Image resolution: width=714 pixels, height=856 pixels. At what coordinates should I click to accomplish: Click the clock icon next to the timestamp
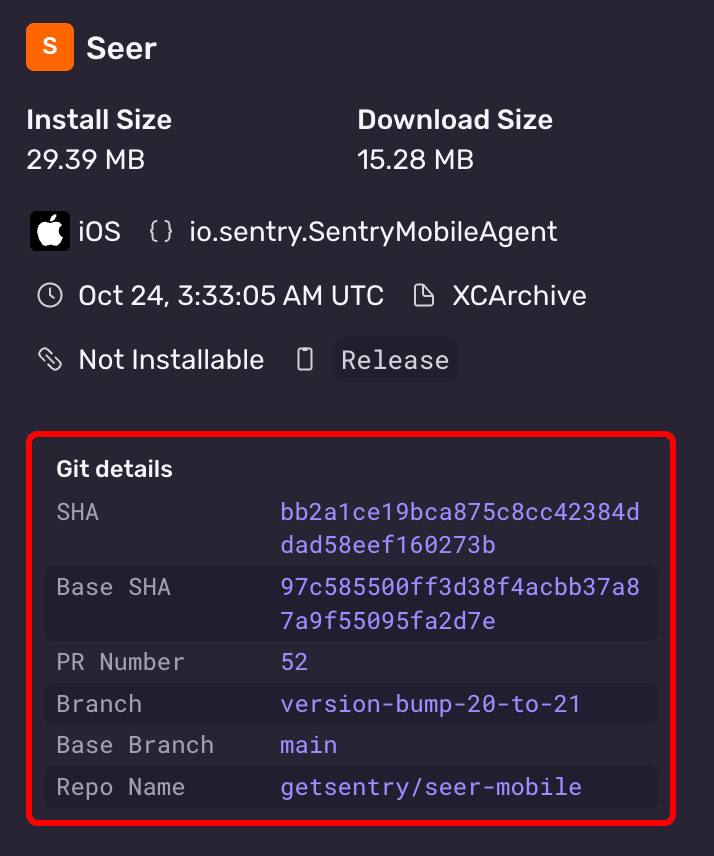pos(49,295)
